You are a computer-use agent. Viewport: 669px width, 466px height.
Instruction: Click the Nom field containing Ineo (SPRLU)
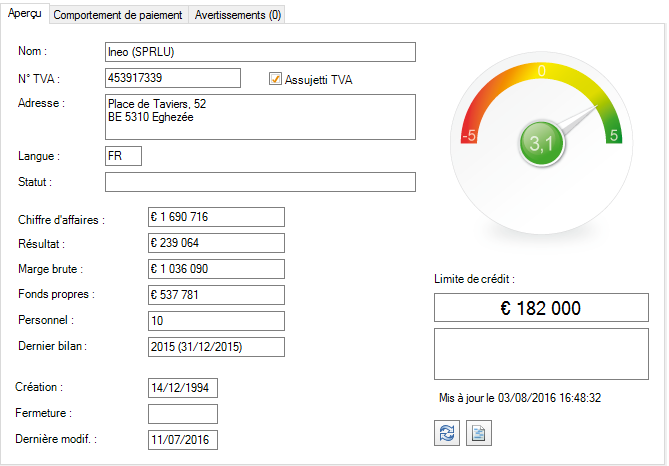(259, 52)
